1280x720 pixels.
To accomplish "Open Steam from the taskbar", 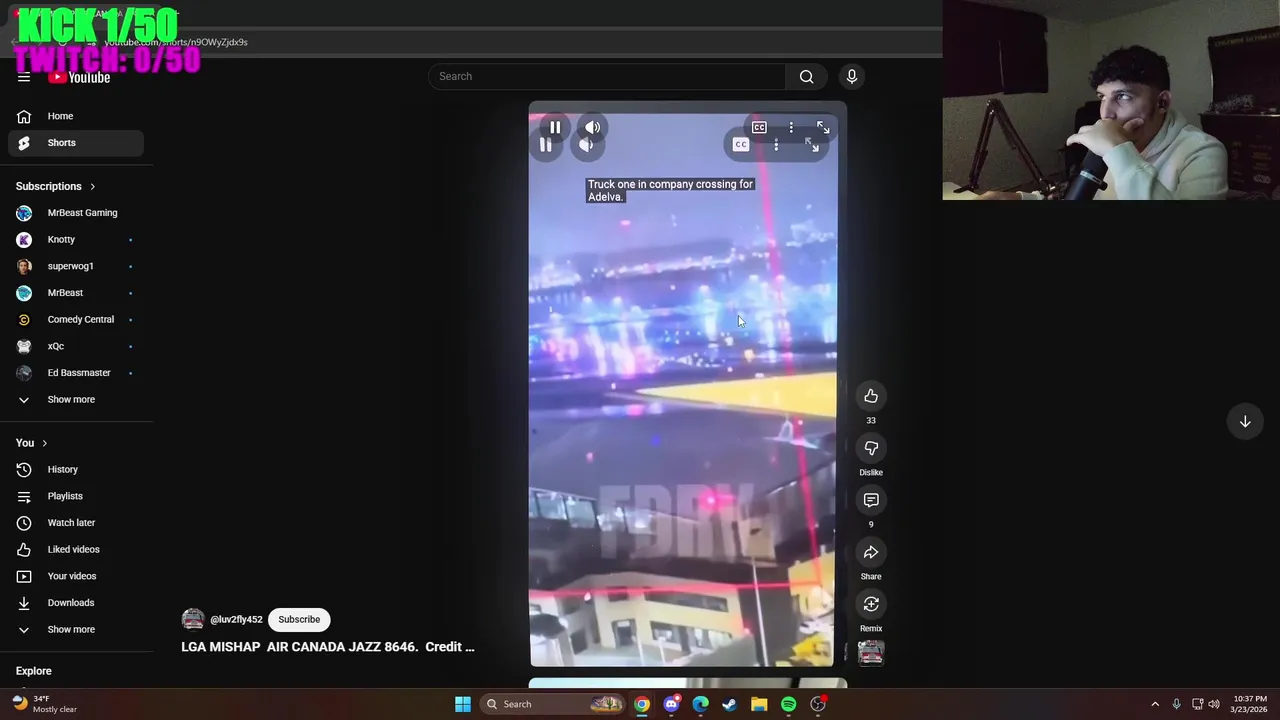I will (x=730, y=704).
